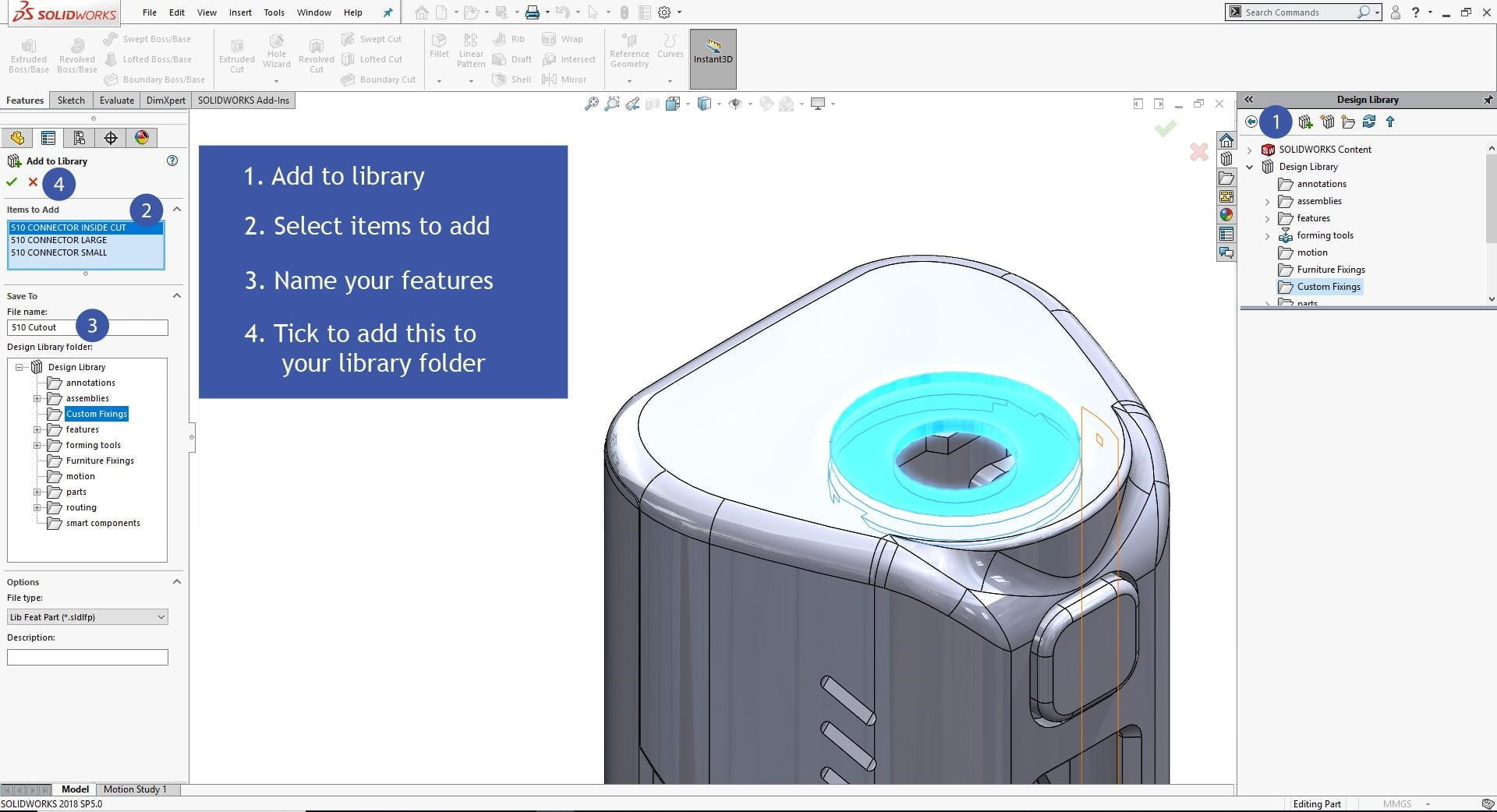The image size is (1497, 812).
Task: Accept with the green check in the graphics area corner
Action: click(1166, 129)
